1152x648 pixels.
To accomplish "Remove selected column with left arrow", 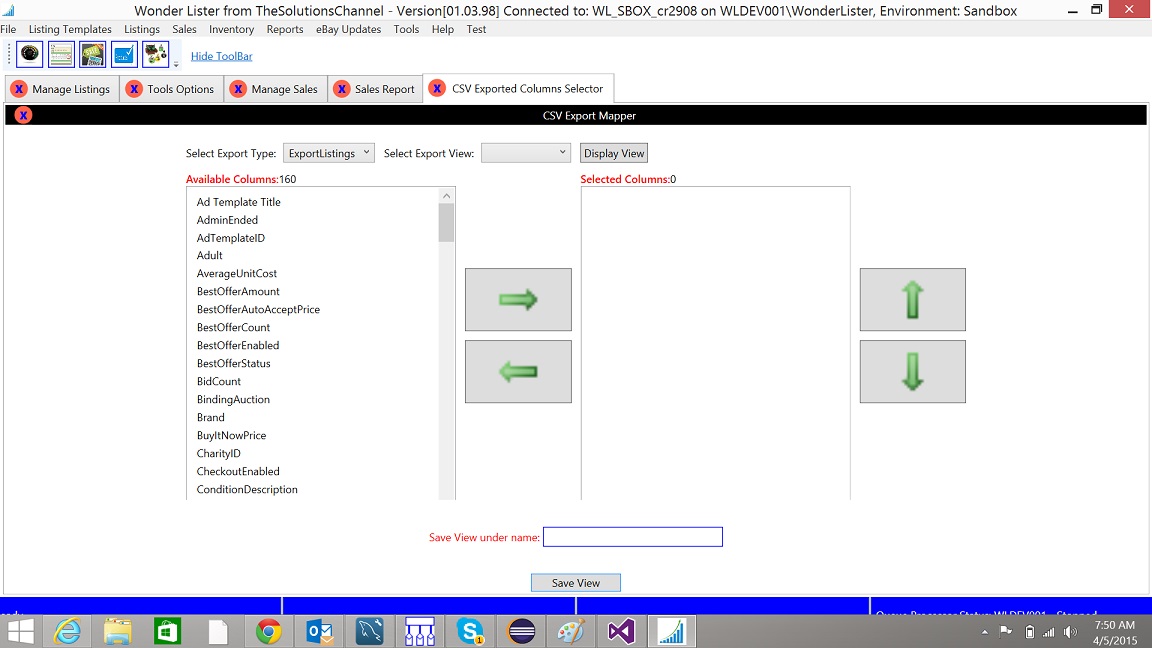I will click(518, 371).
